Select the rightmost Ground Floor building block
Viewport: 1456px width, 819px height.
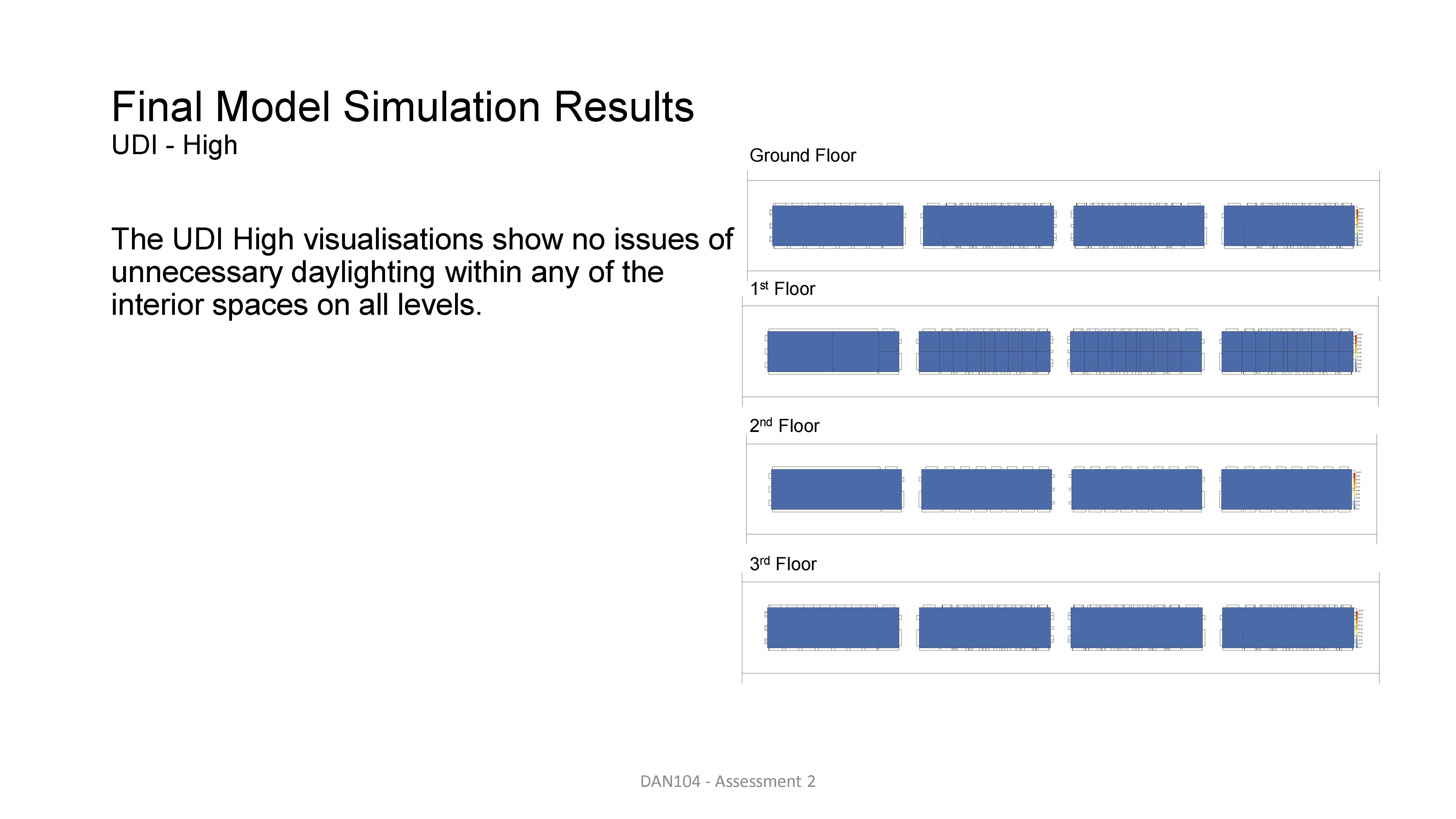coord(1289,226)
